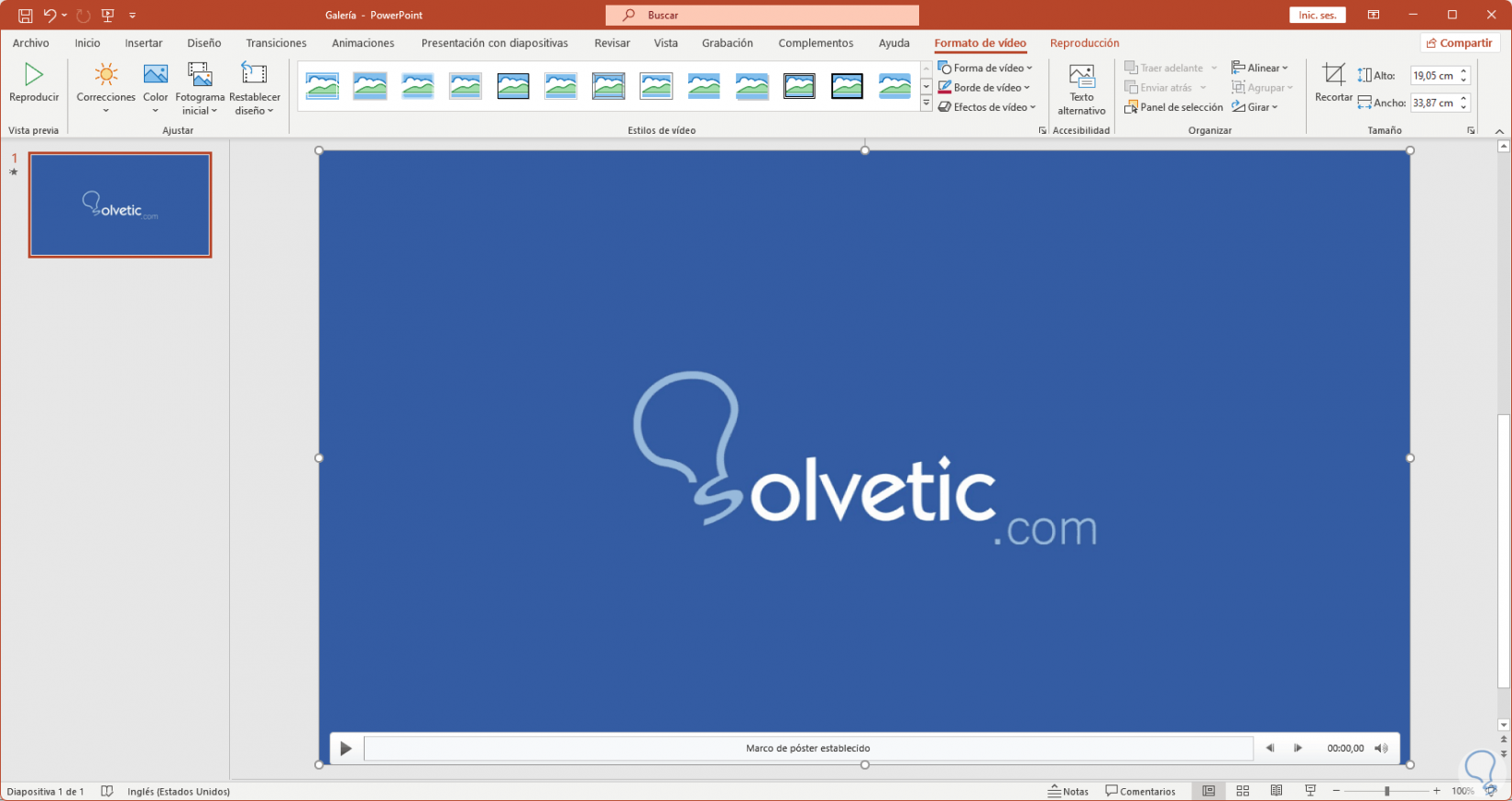Expand the video styles gallery More arrow
1512x801 pixels.
coord(926,104)
